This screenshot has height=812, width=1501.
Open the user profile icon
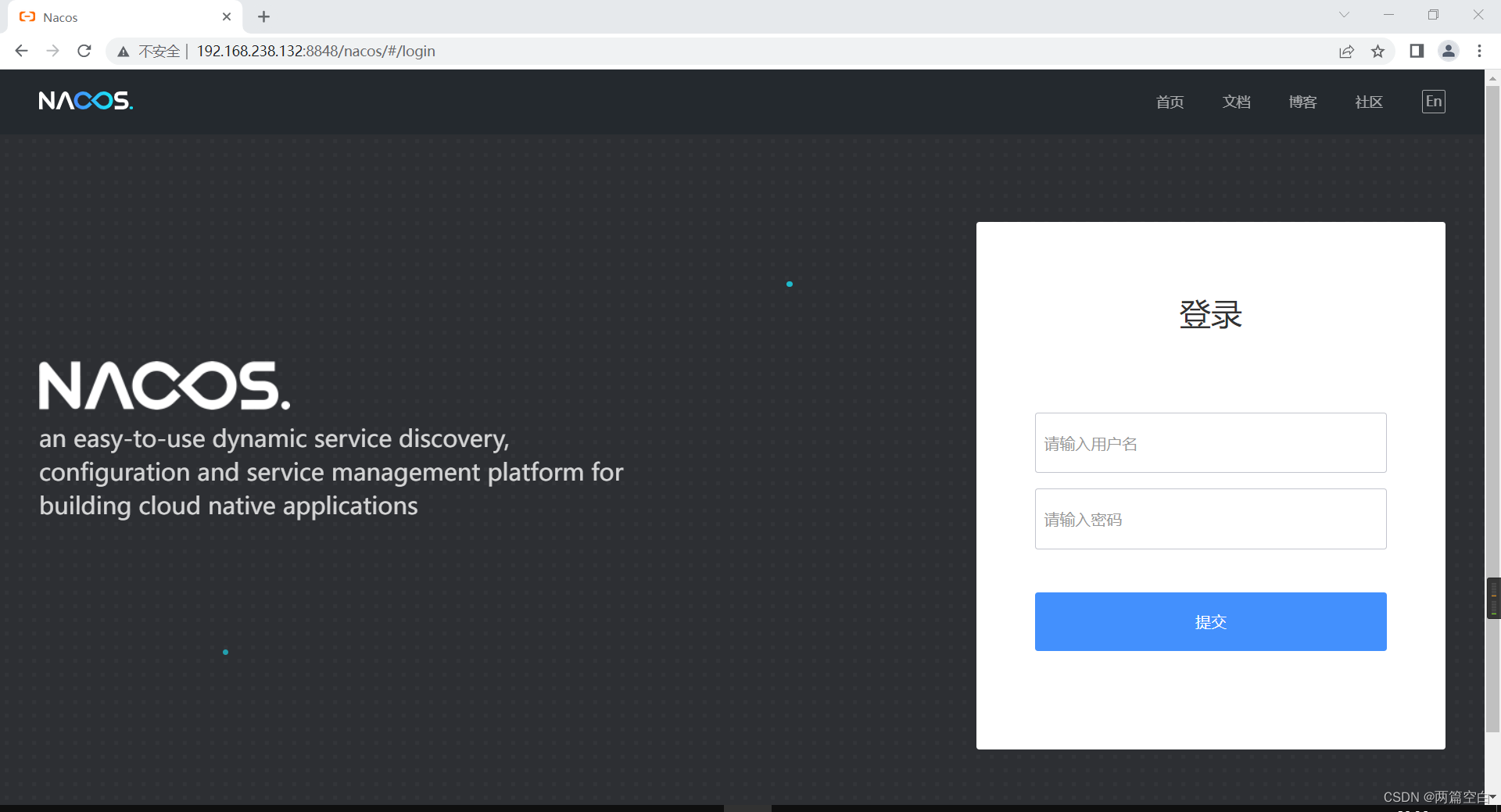[1449, 51]
